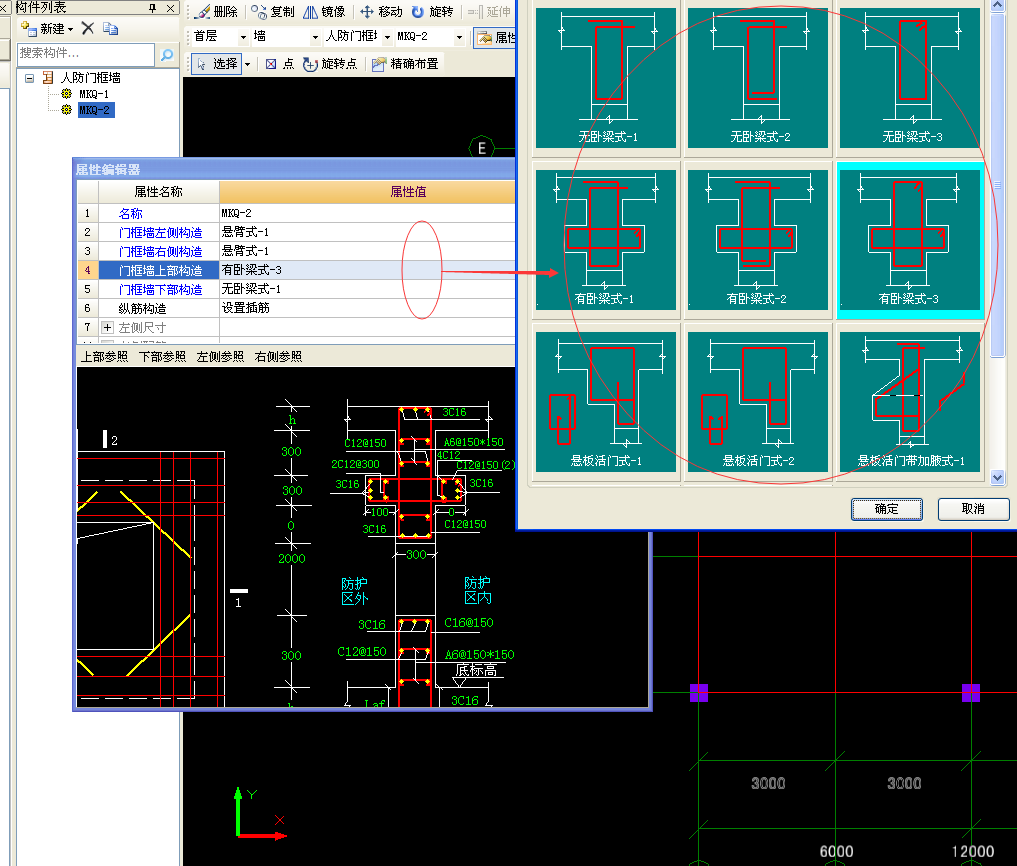Click the 确定 confirm button

tap(887, 509)
